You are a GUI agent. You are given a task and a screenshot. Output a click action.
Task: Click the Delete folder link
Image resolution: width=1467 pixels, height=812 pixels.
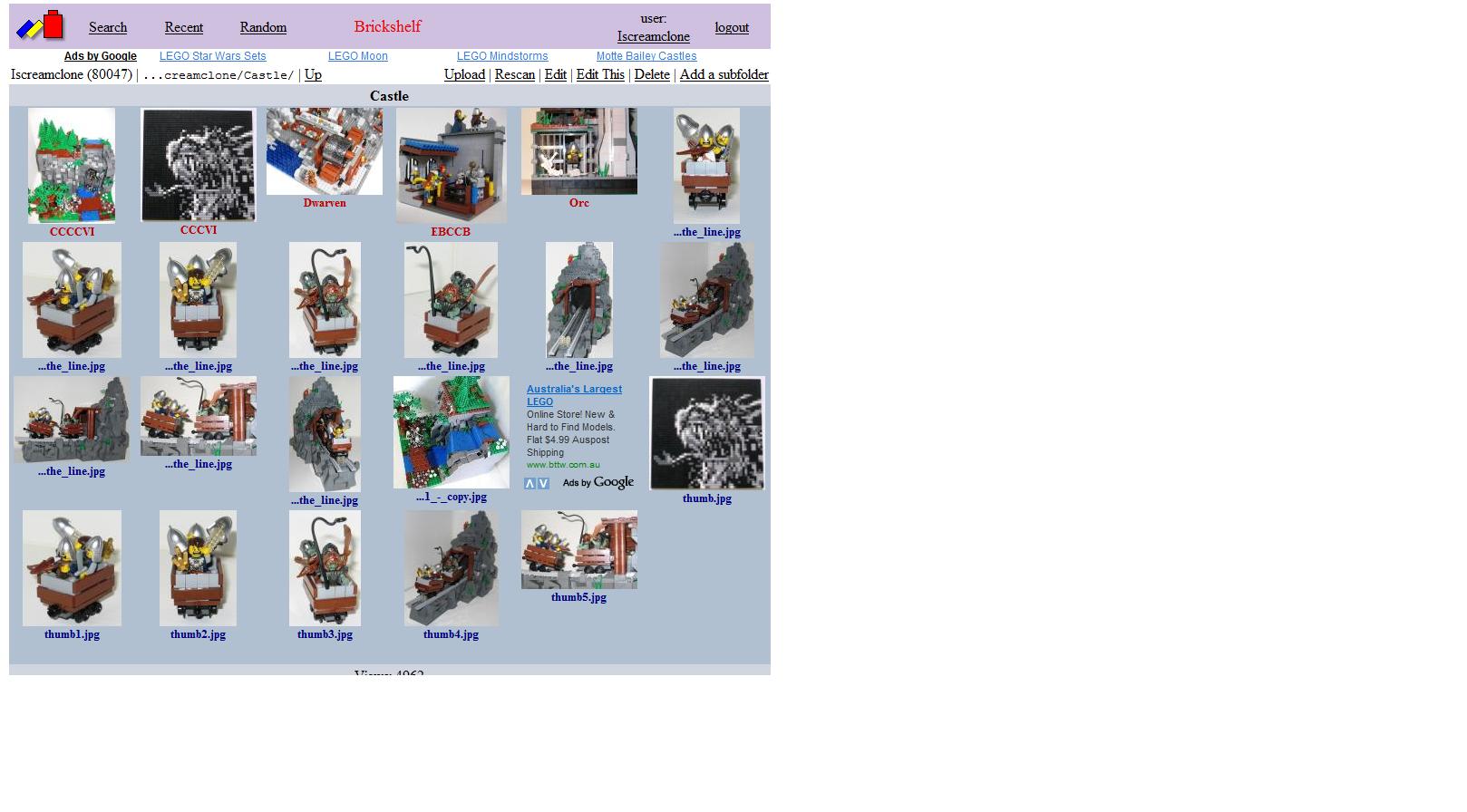(652, 74)
